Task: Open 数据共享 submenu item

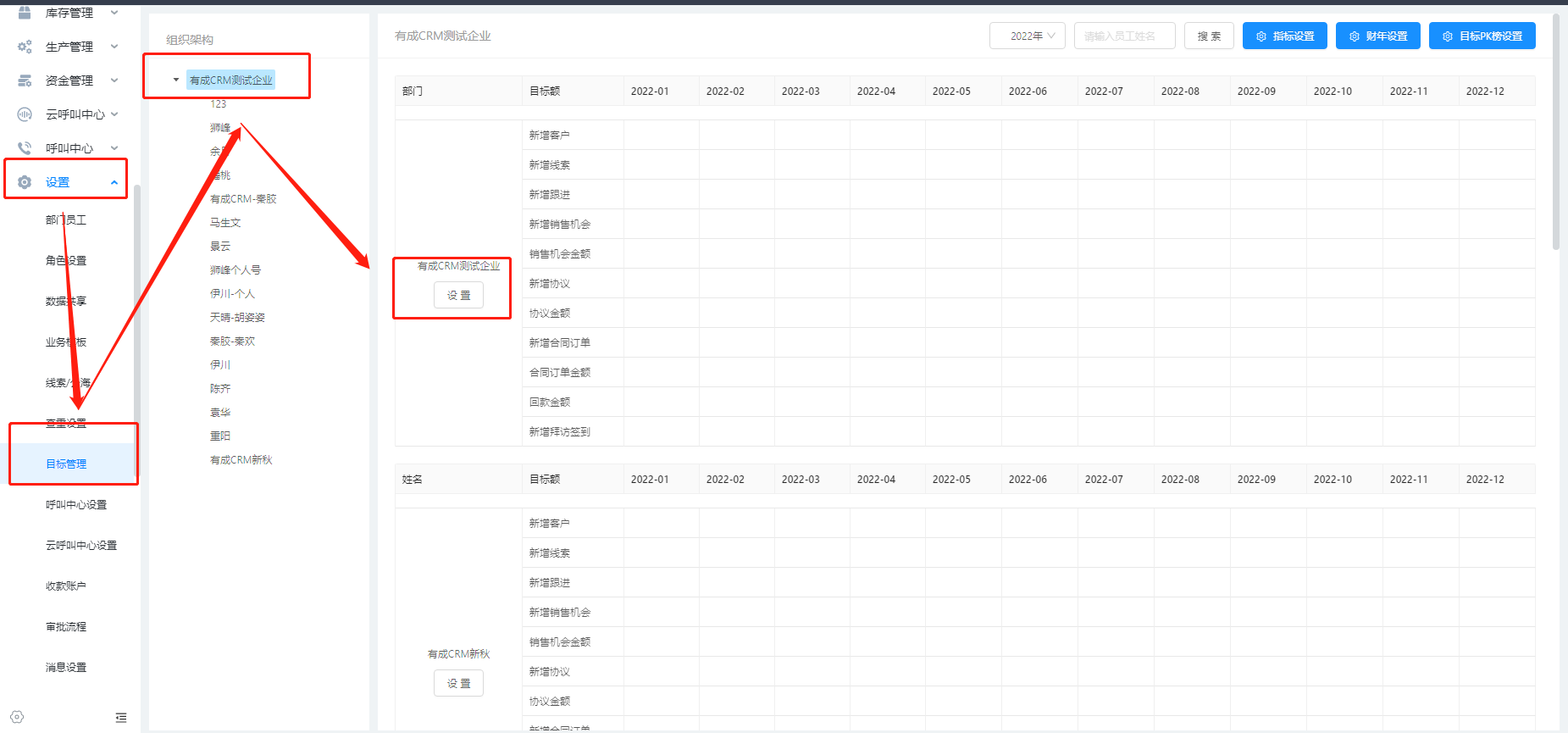Action: click(x=66, y=302)
